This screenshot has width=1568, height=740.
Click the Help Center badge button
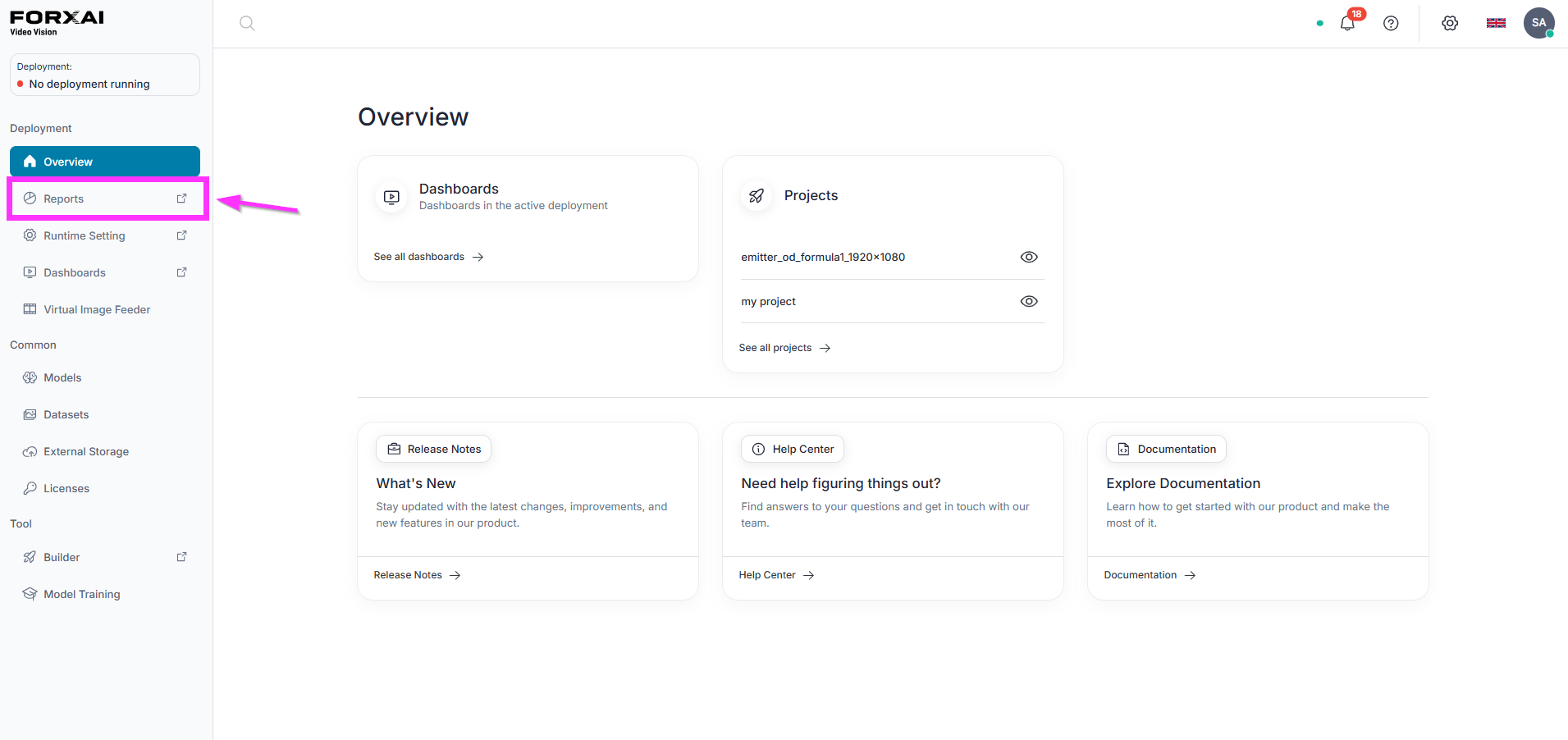pyautogui.click(x=793, y=449)
